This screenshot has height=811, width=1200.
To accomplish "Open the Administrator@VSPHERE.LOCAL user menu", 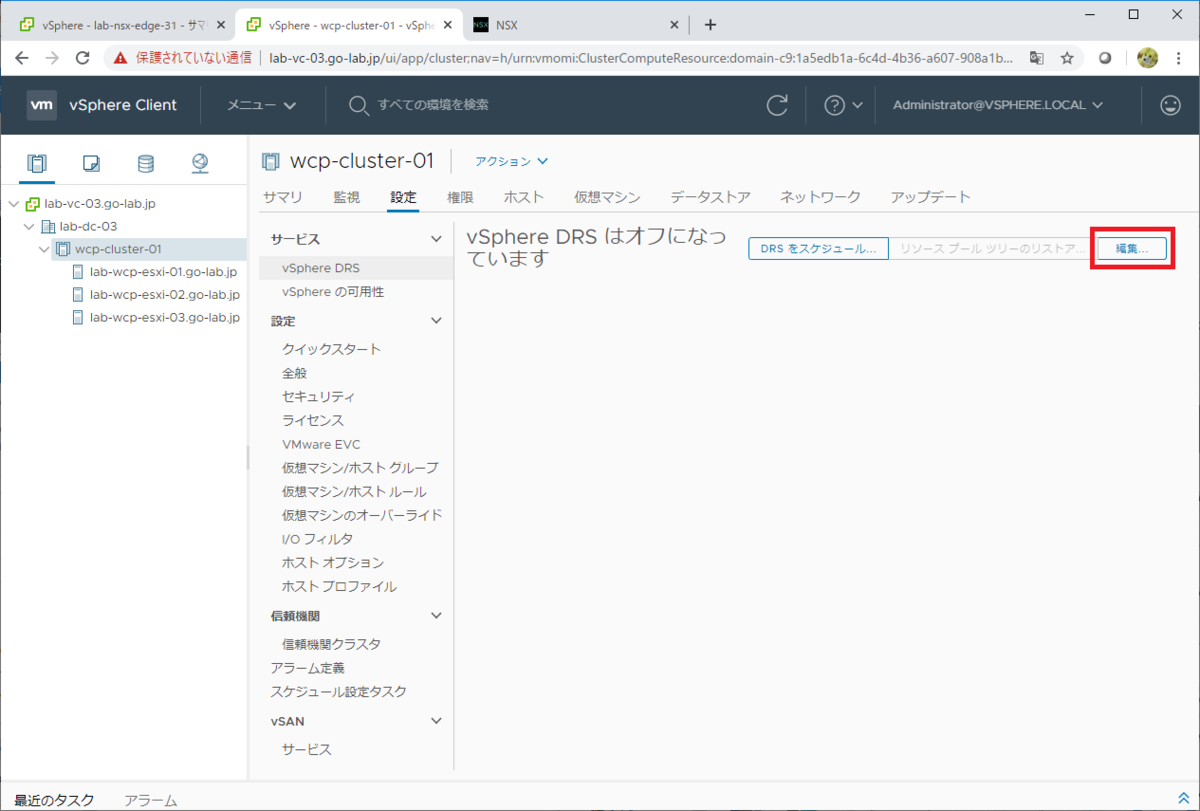I will [x=998, y=105].
